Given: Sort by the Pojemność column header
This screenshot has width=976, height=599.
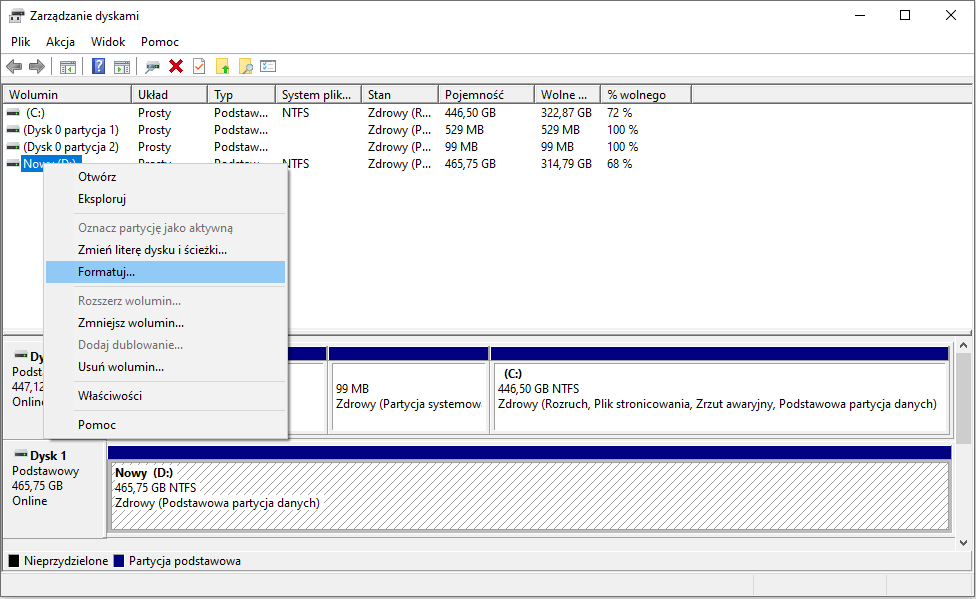Looking at the screenshot, I should pyautogui.click(x=474, y=95).
